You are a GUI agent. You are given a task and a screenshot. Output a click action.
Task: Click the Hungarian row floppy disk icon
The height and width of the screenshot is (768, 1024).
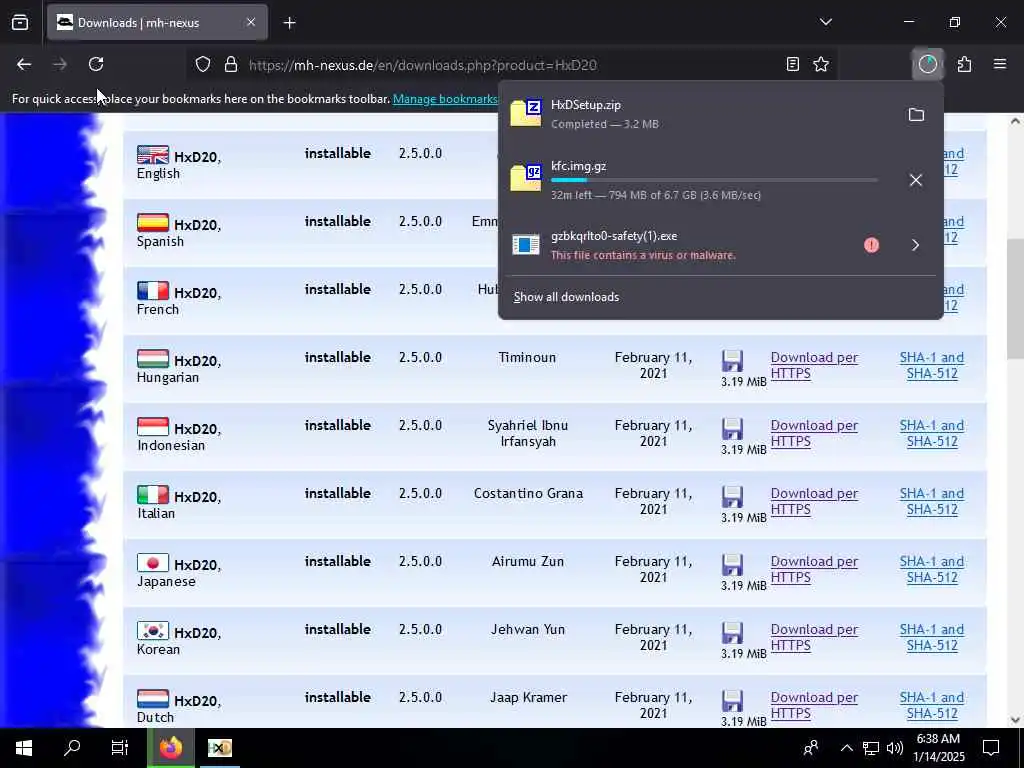click(732, 360)
